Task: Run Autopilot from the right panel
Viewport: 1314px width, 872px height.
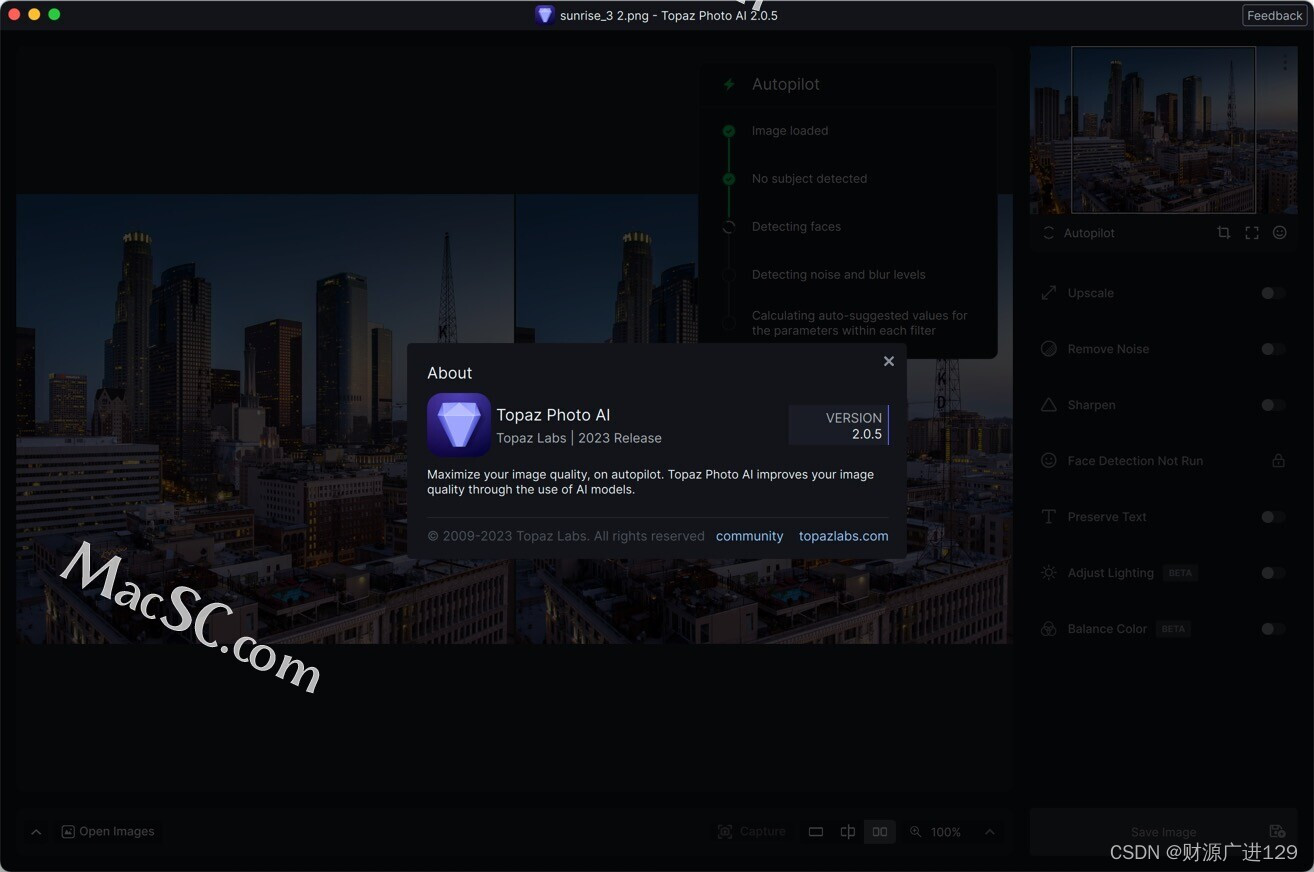Action: click(1078, 233)
